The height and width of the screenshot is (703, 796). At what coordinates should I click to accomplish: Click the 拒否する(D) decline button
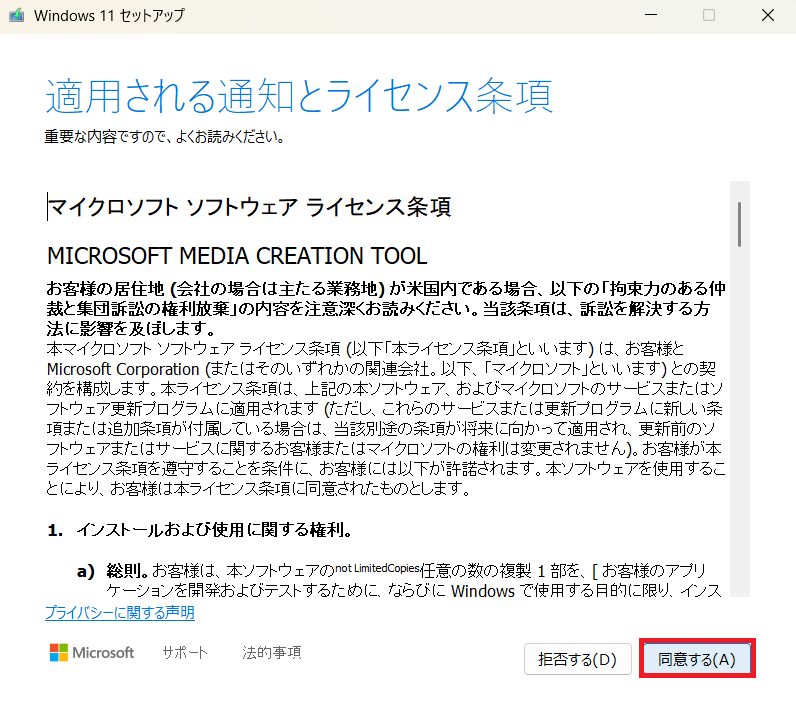pos(578,659)
